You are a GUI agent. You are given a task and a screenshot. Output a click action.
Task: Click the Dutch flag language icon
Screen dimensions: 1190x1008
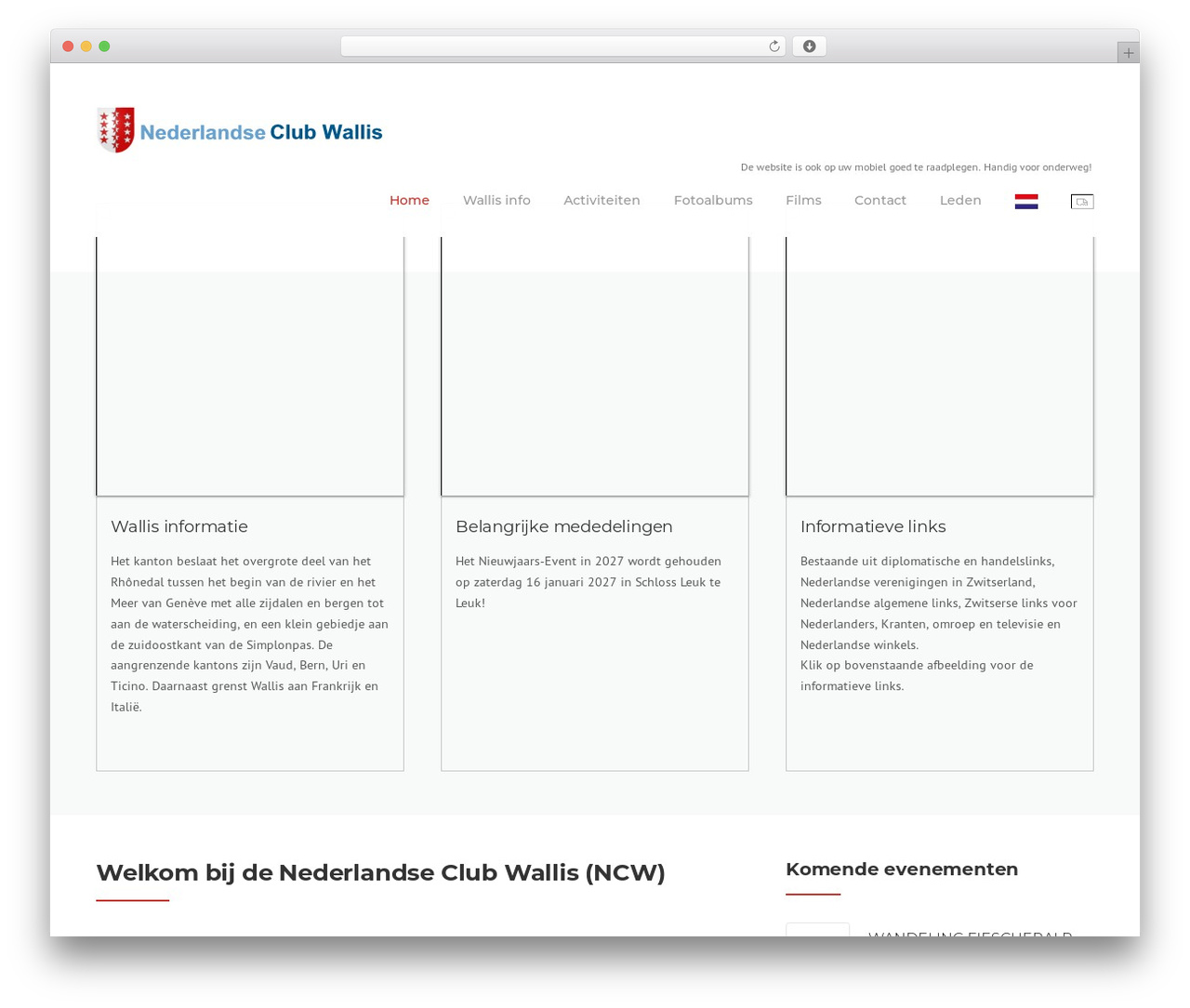click(x=1026, y=201)
